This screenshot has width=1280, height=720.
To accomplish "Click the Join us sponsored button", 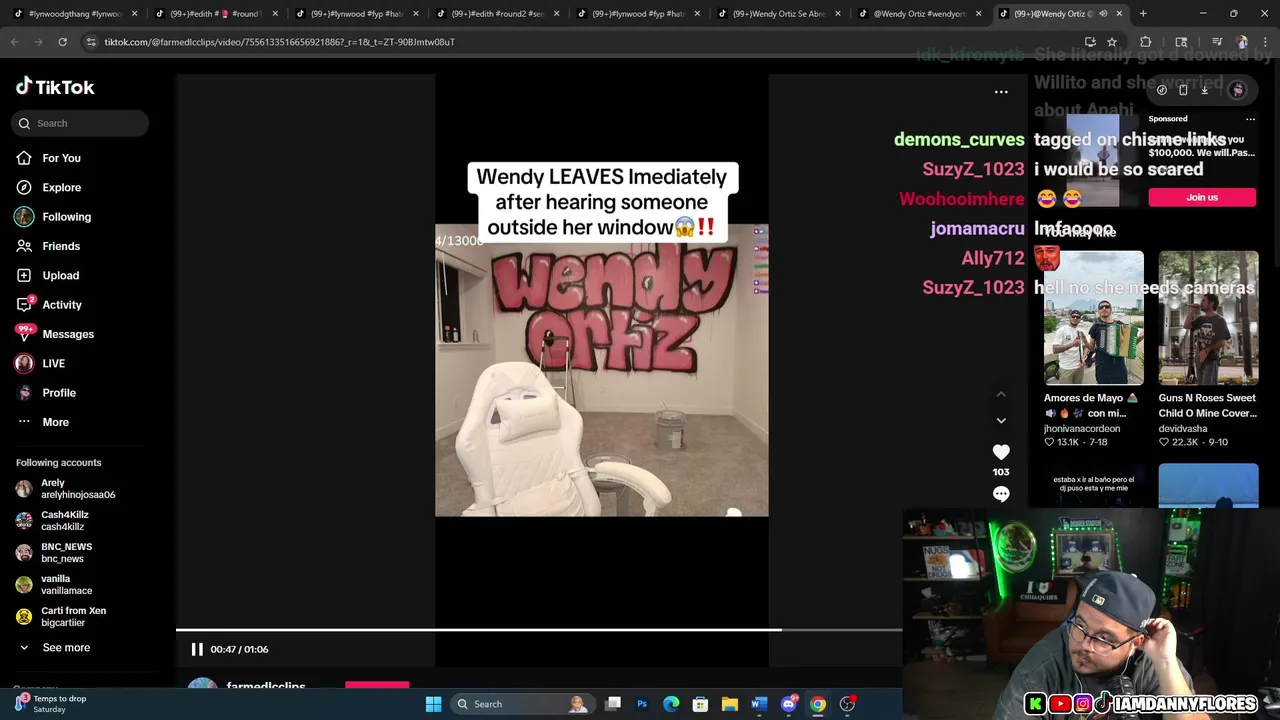I will coord(1202,197).
